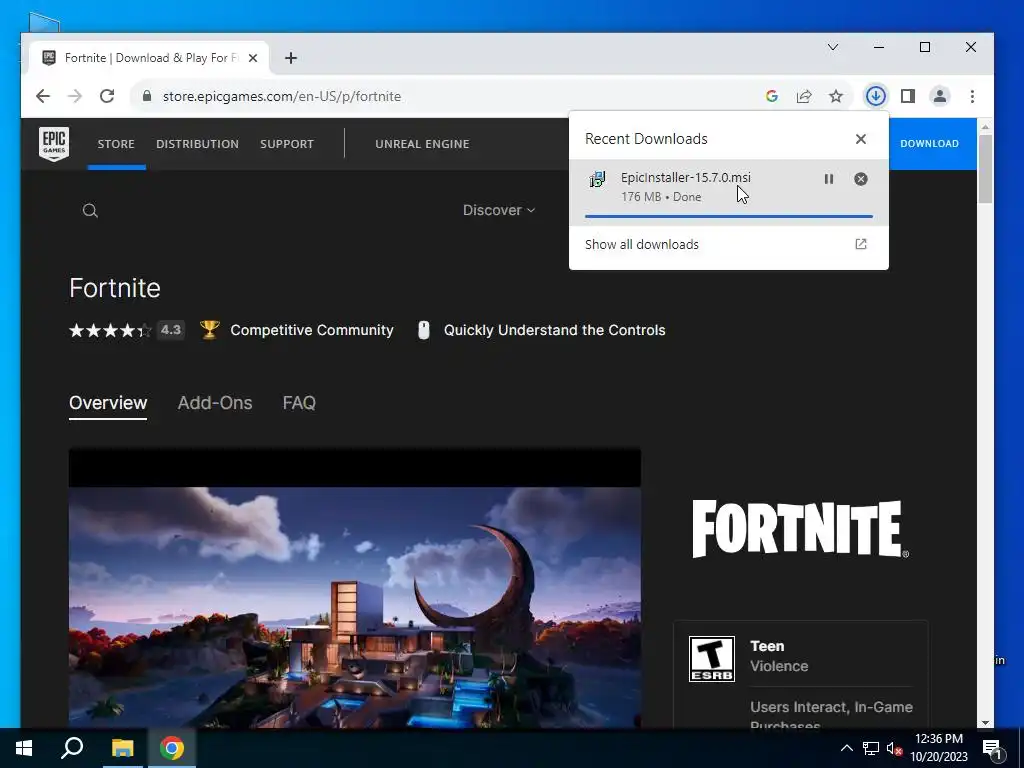Click the Quickly Understand the Controls mouse icon
The image size is (1024, 768).
click(424, 330)
